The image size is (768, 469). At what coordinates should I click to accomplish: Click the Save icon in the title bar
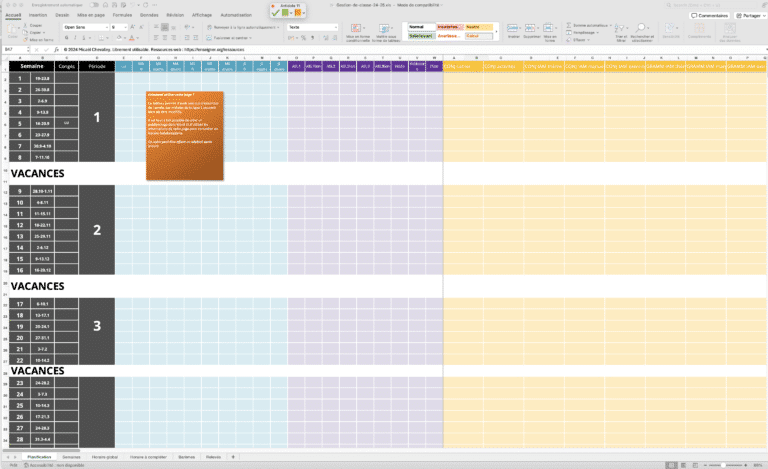114,5
